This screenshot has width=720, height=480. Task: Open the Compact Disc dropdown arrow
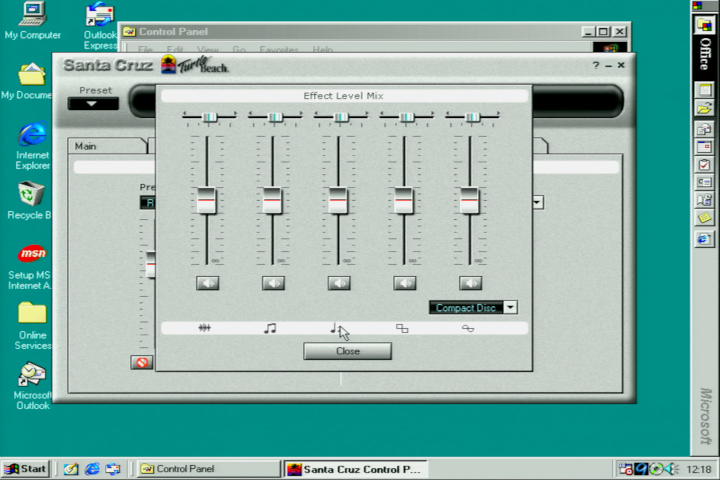click(x=511, y=307)
